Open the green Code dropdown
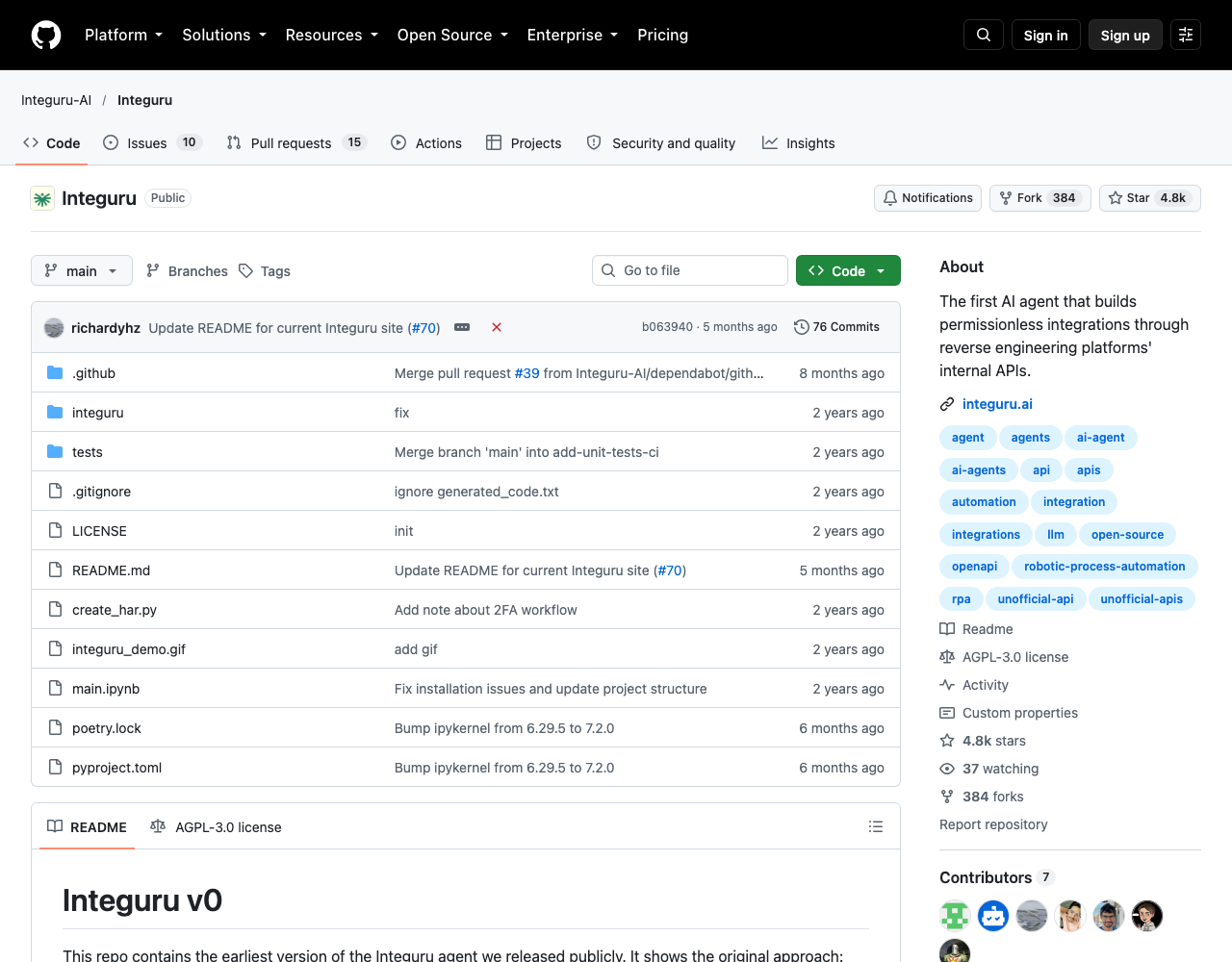Screen dimensions: 1232x962 tap(848, 271)
